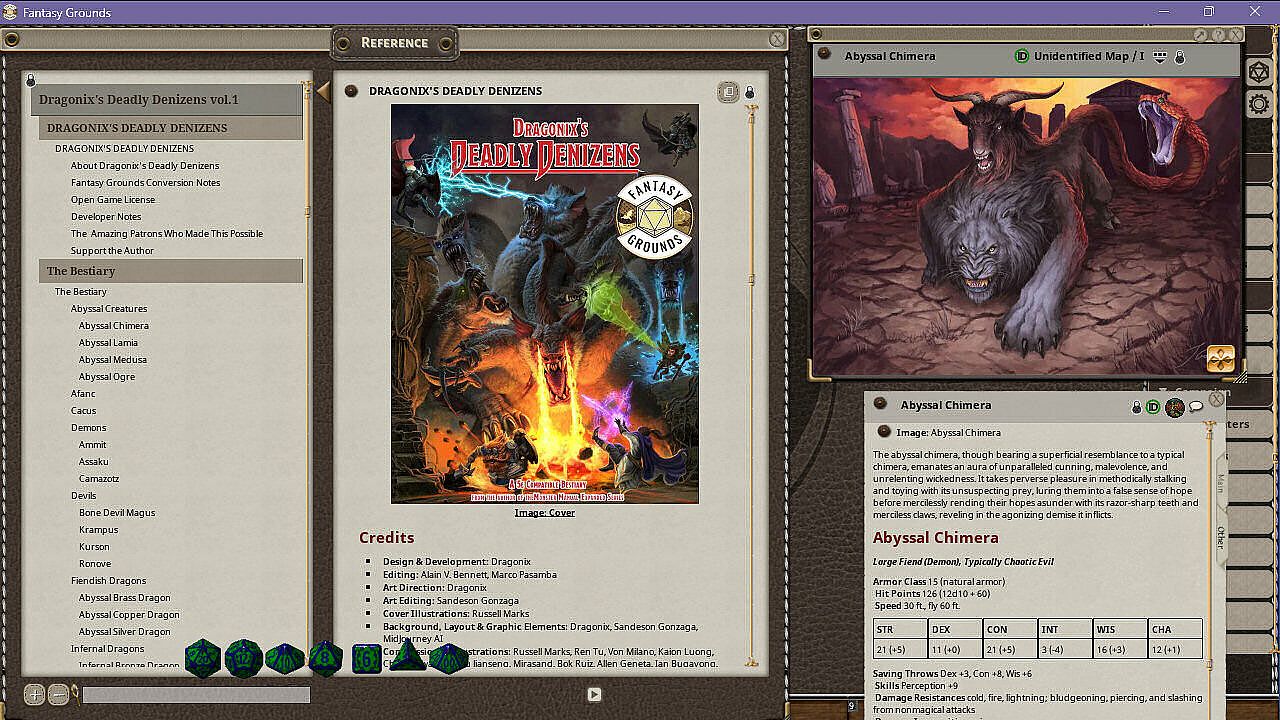
Task: Click the speech bubble icon on NPC sheet
Action: (1196, 406)
